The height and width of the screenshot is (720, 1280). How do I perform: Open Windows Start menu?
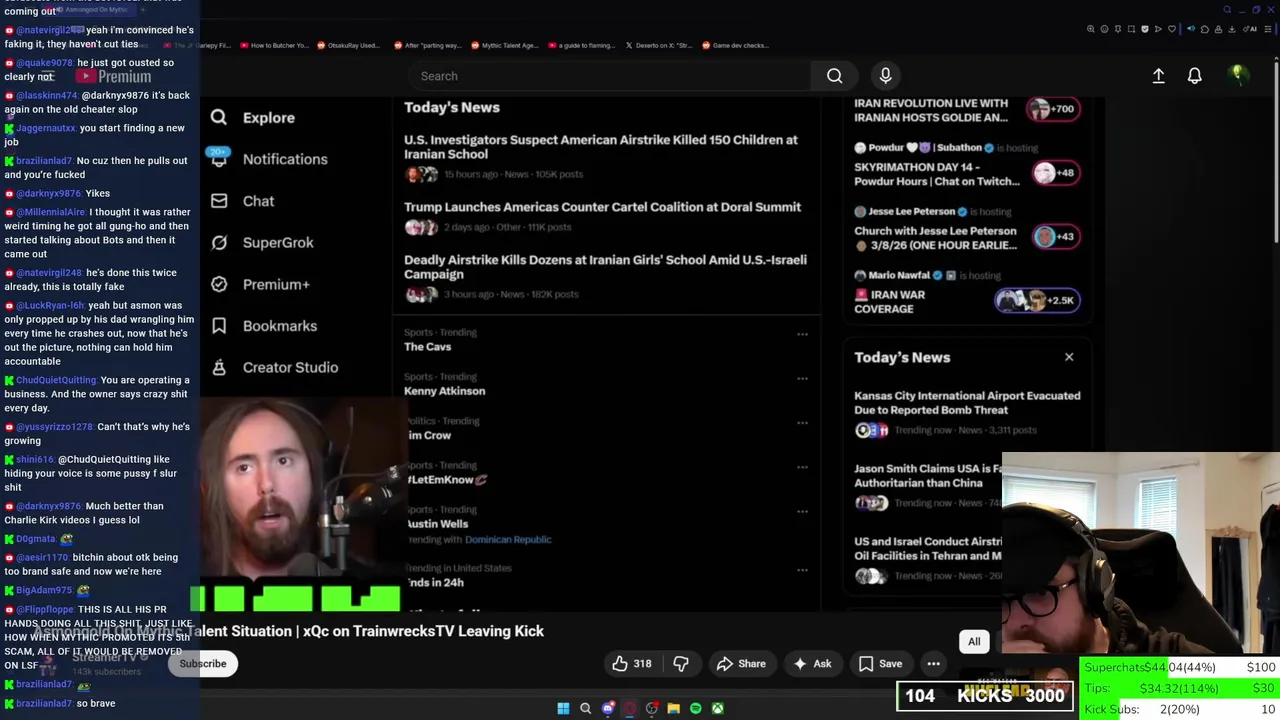(563, 708)
